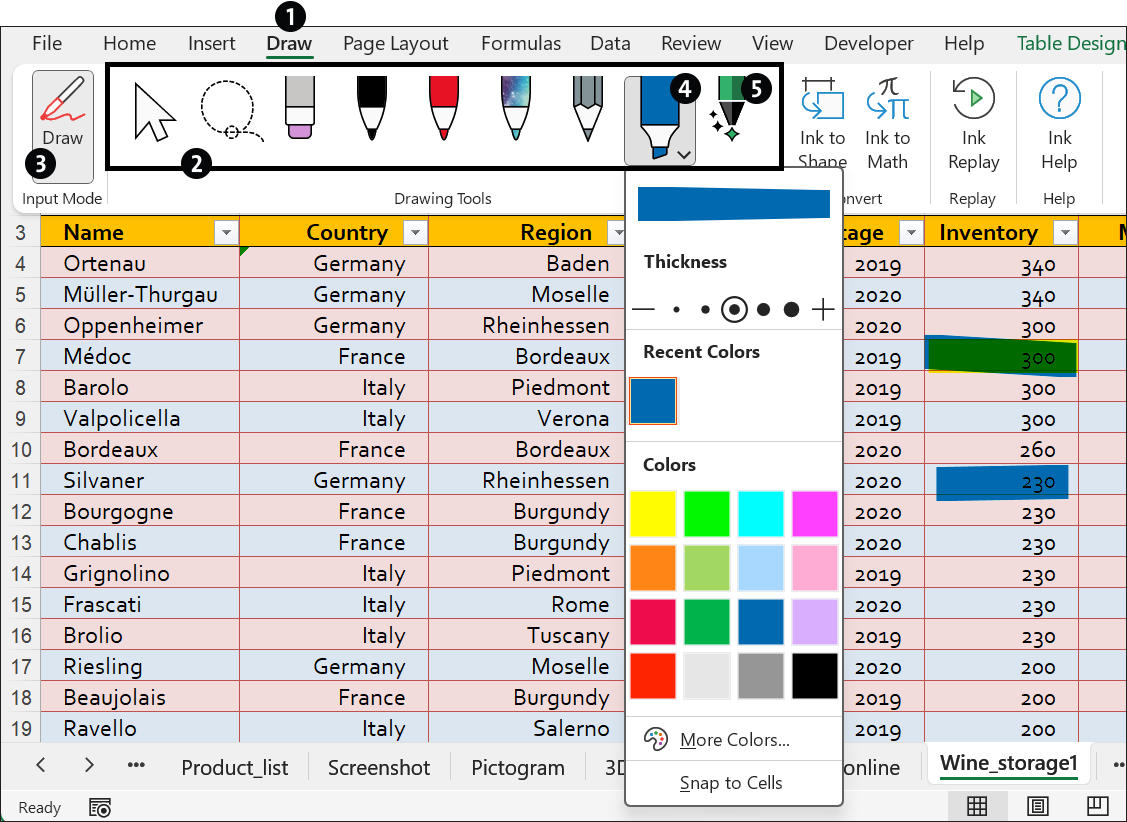The width and height of the screenshot is (1127, 822).
Task: Switch to Page Break Preview view
Action: tap(1098, 807)
